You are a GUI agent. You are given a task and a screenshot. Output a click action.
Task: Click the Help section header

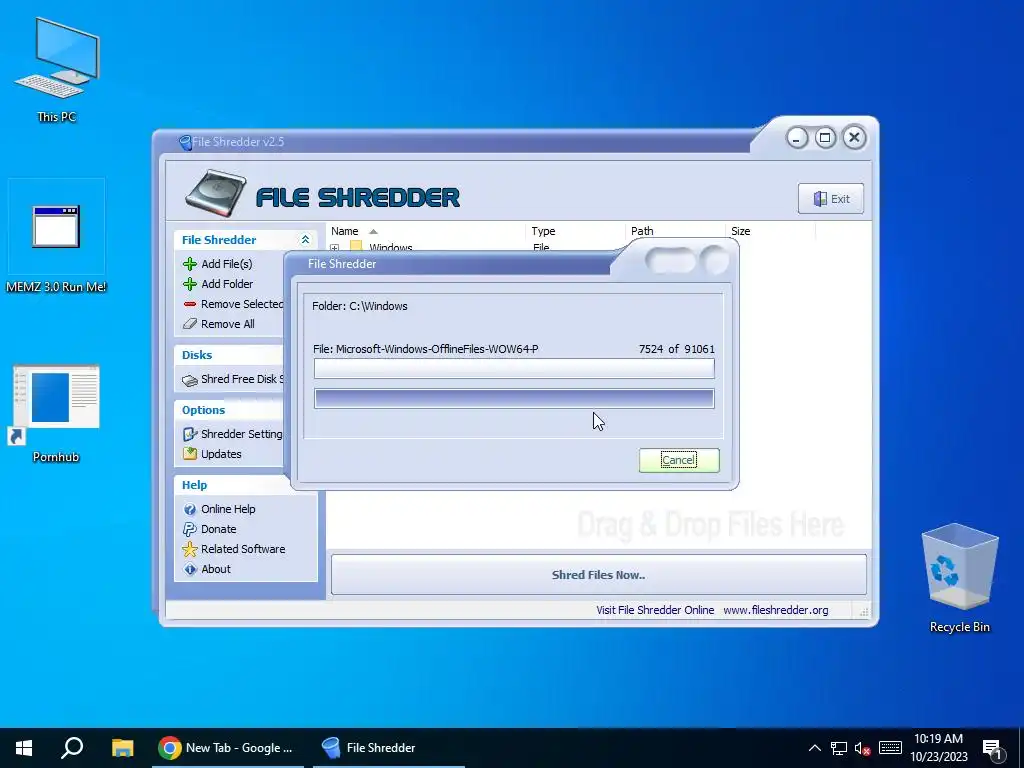pyautogui.click(x=194, y=485)
